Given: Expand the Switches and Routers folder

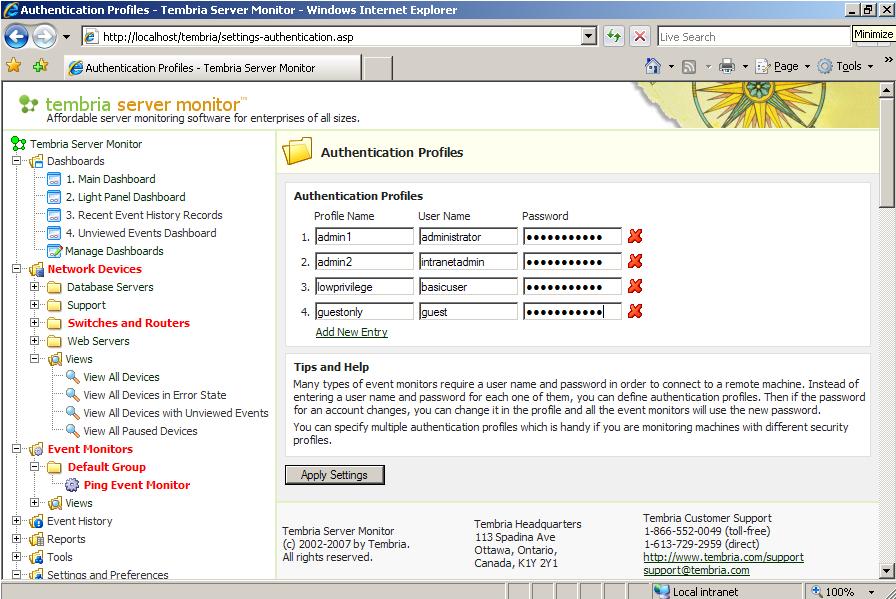Looking at the screenshot, I should tap(34, 322).
